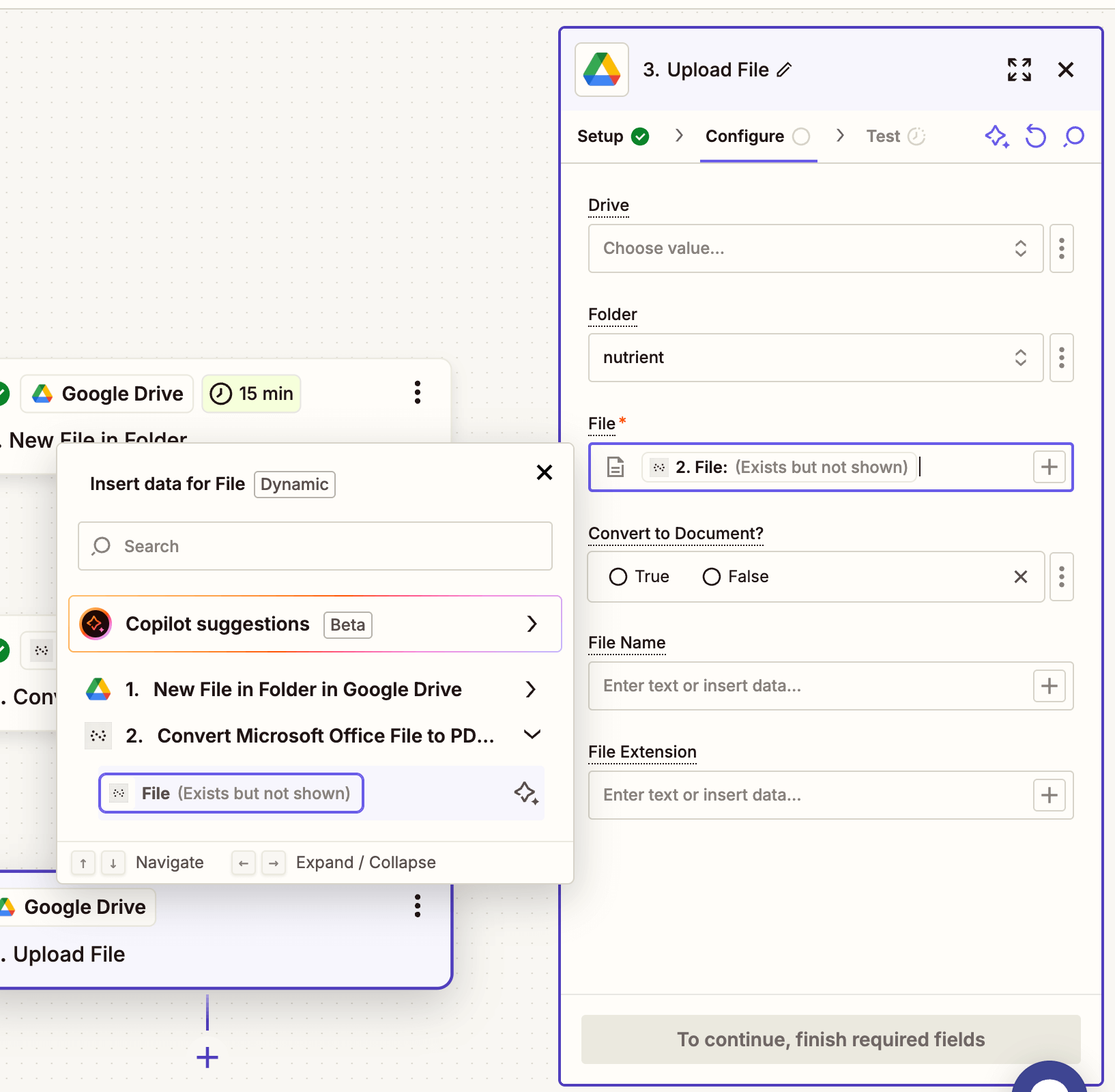The height and width of the screenshot is (1092, 1115).
Task: Click the plus icon on the File Name field
Action: 1049,685
